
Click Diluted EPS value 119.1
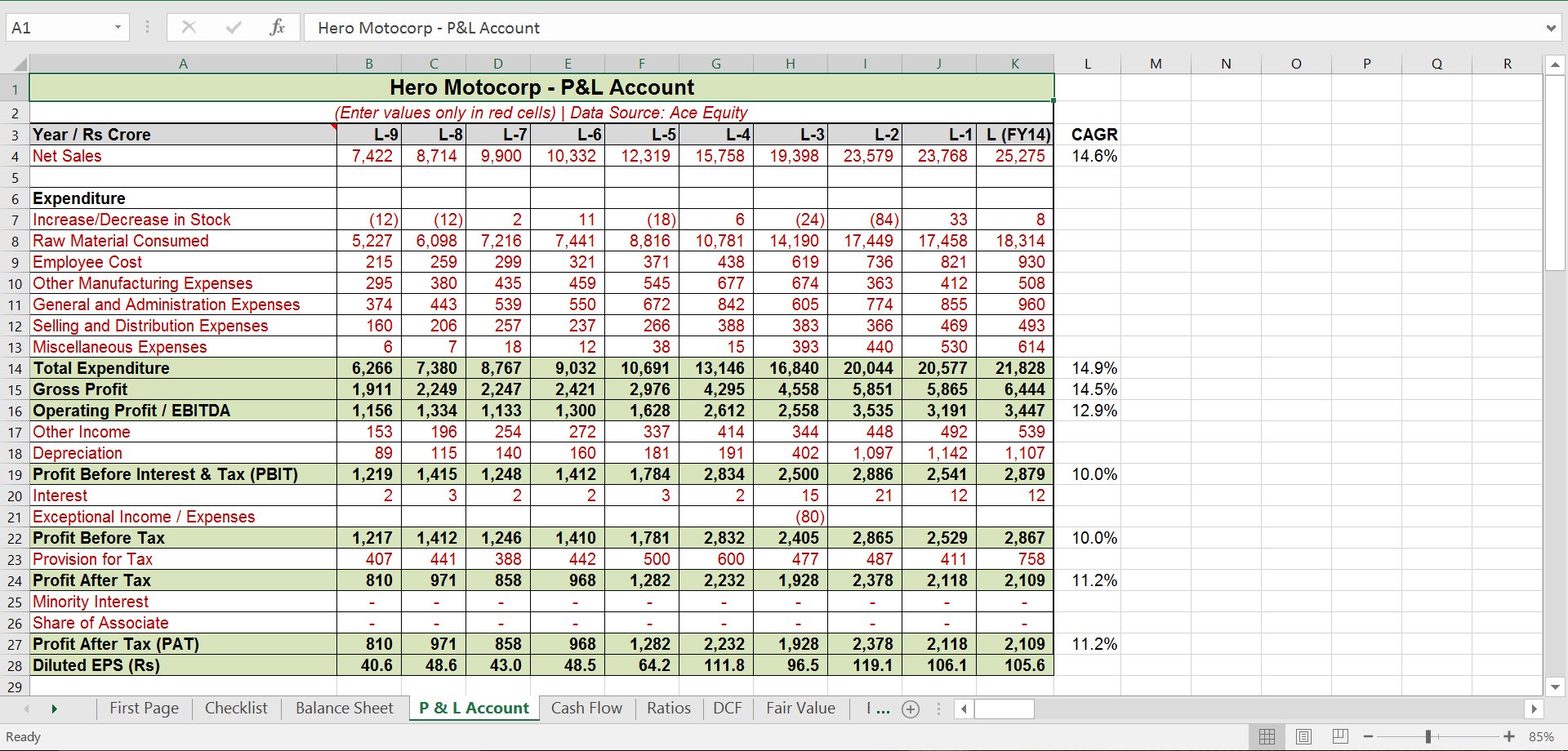click(x=865, y=665)
